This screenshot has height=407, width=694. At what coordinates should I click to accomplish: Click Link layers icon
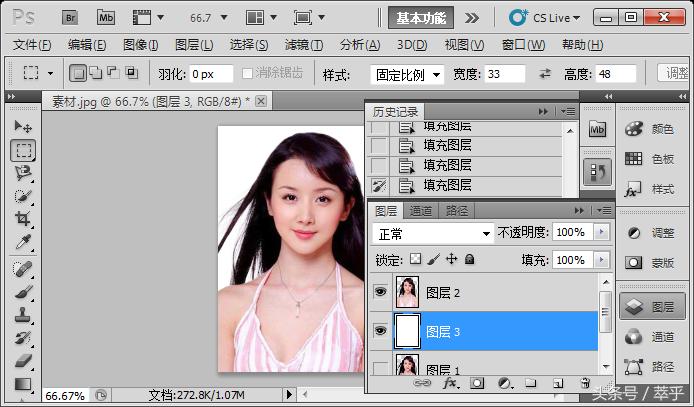[421, 383]
